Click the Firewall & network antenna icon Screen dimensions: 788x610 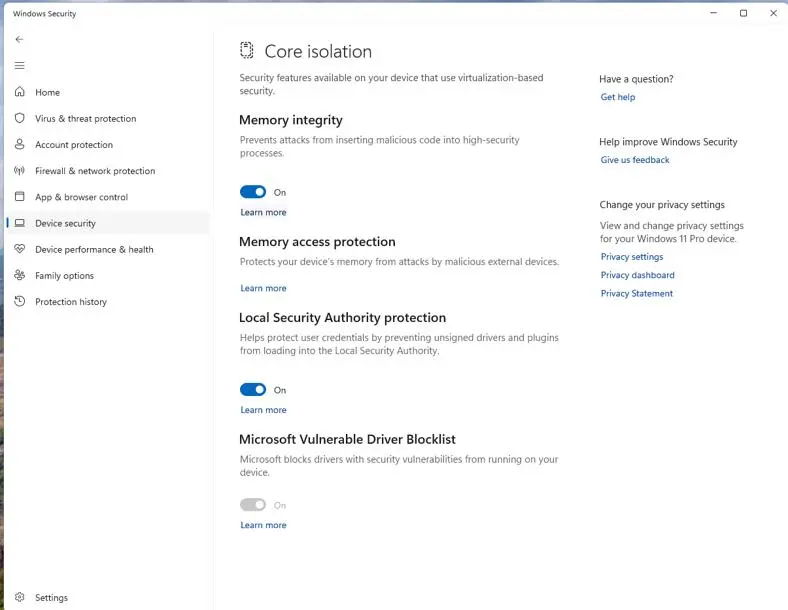click(x=19, y=170)
